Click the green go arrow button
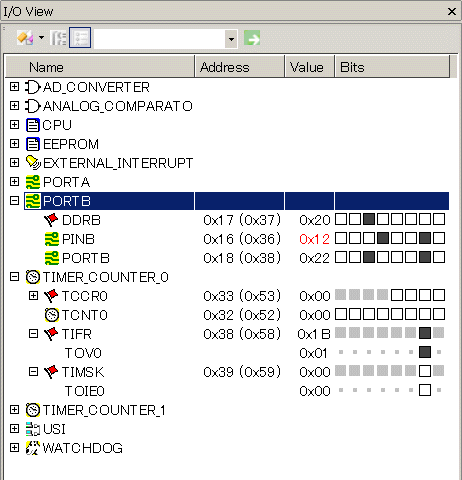This screenshot has width=462, height=480. 252,38
